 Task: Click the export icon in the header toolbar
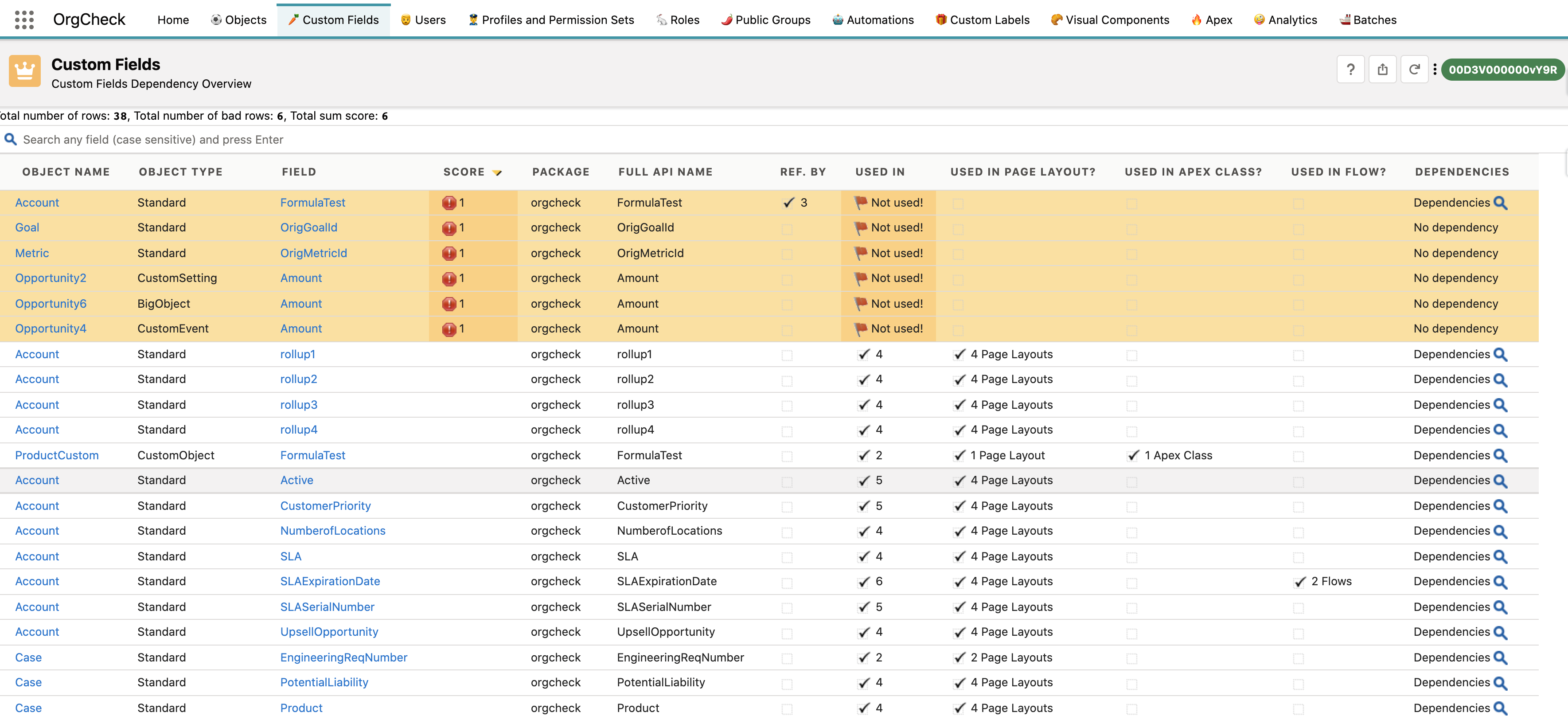point(1383,69)
